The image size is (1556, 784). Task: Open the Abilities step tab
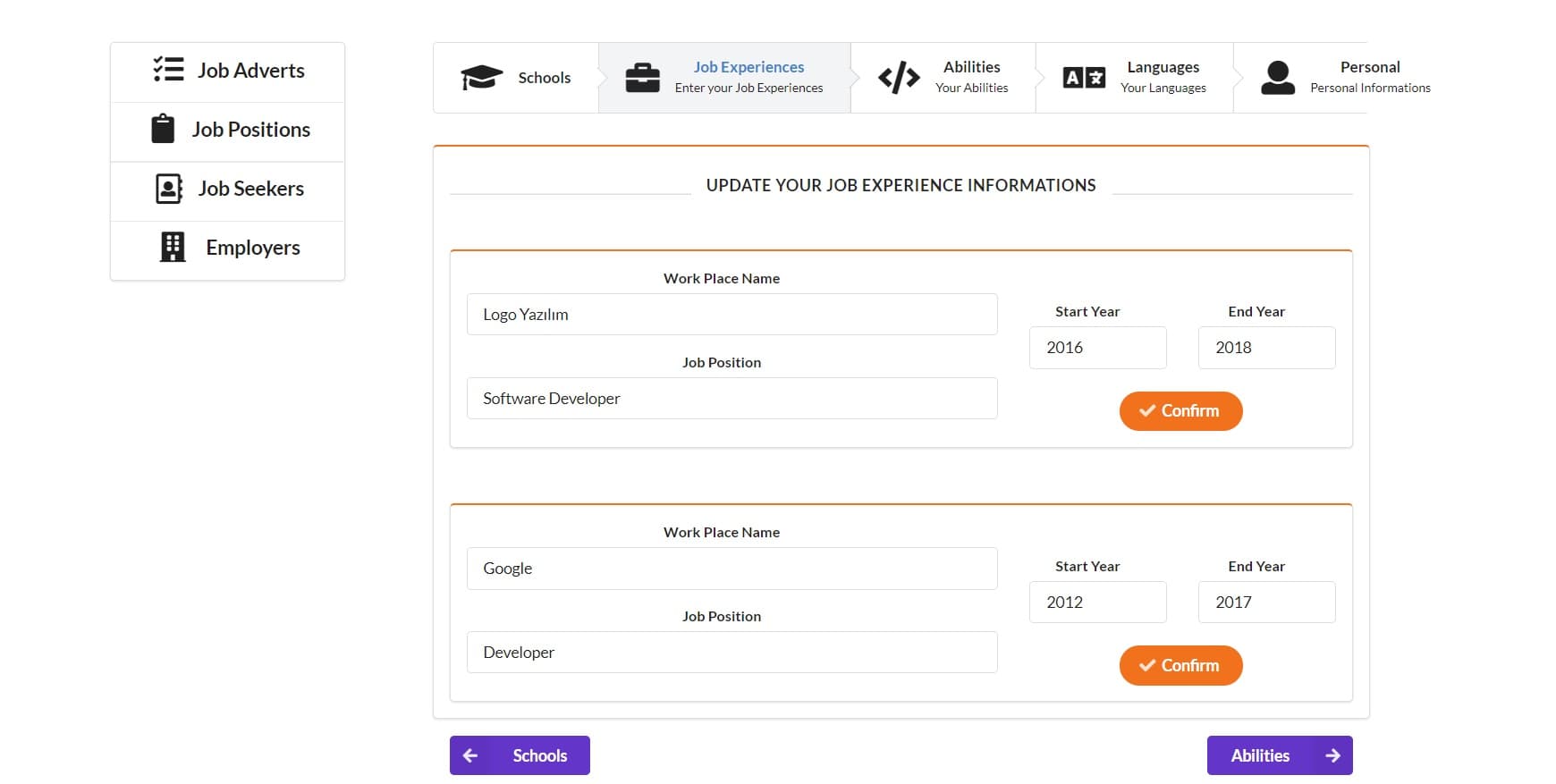[x=943, y=78]
